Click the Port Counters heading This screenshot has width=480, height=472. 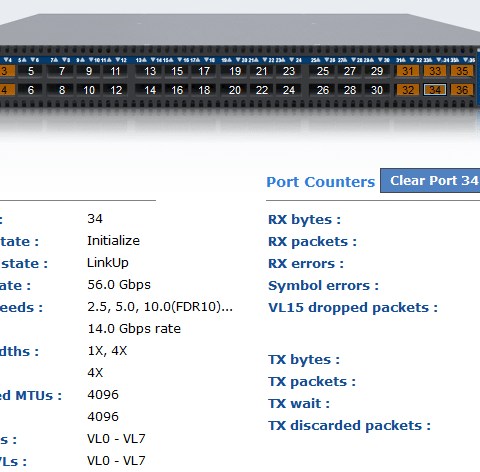321,182
